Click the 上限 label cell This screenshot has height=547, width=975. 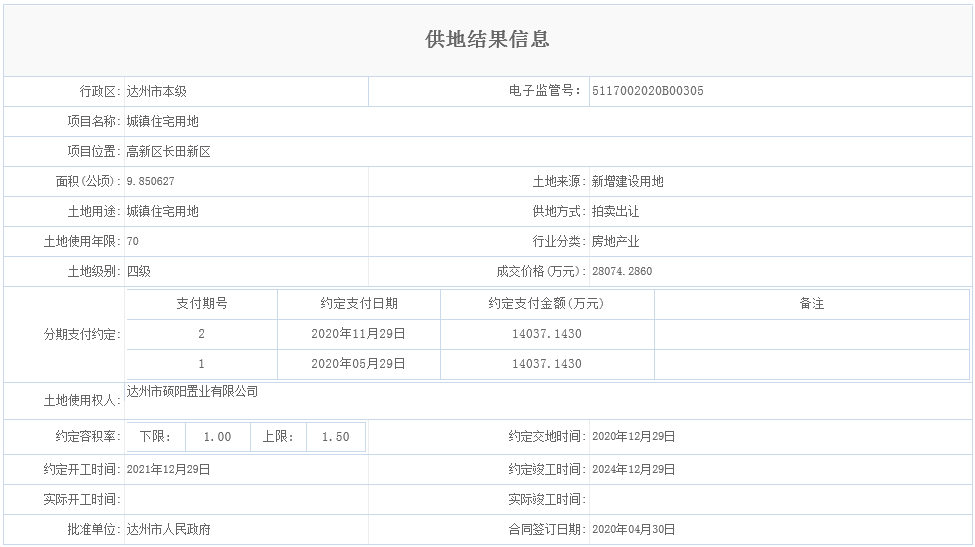tap(278, 437)
